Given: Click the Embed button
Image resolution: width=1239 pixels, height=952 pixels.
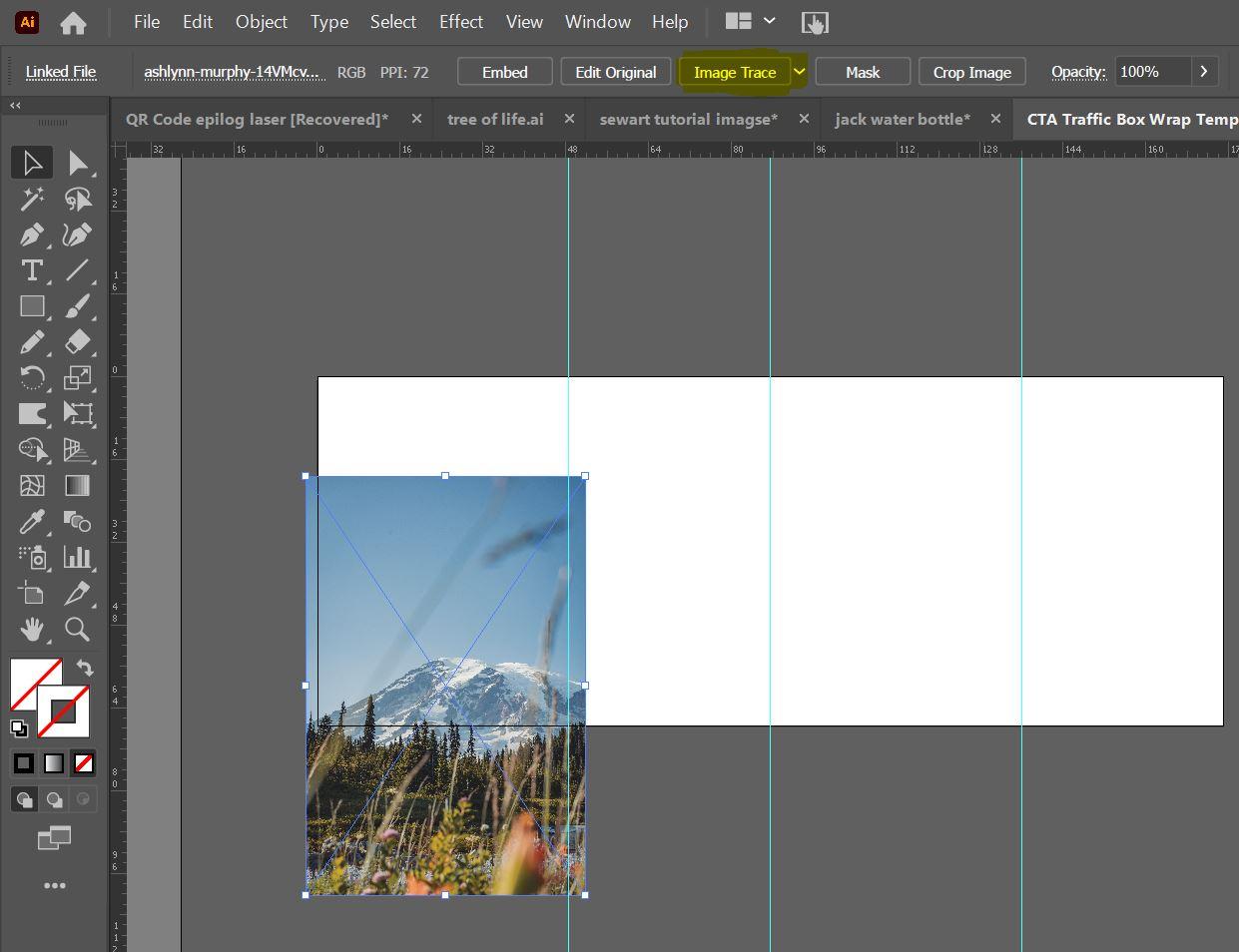Looking at the screenshot, I should click(x=504, y=72).
